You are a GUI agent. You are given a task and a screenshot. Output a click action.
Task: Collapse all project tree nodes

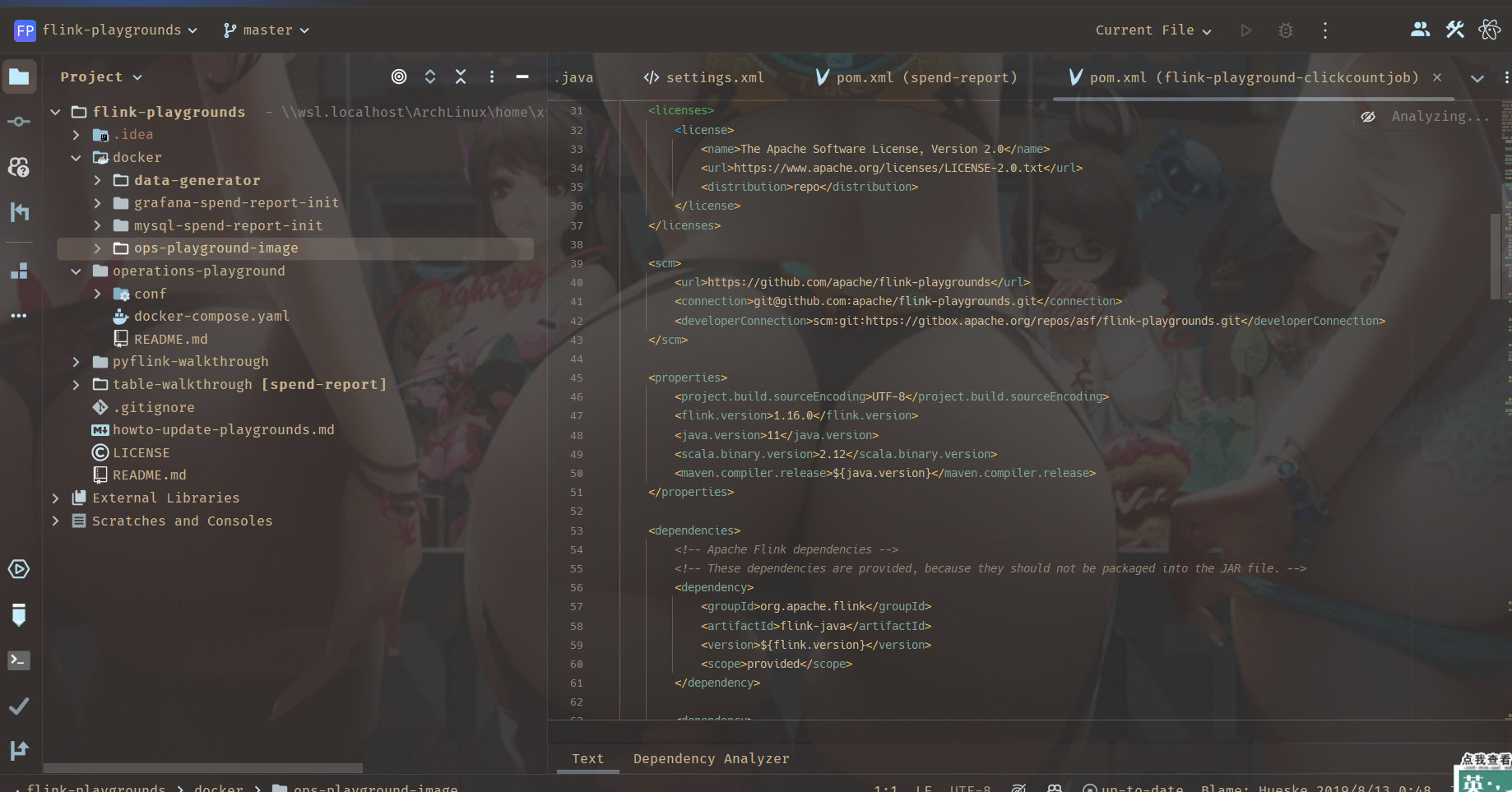[461, 76]
